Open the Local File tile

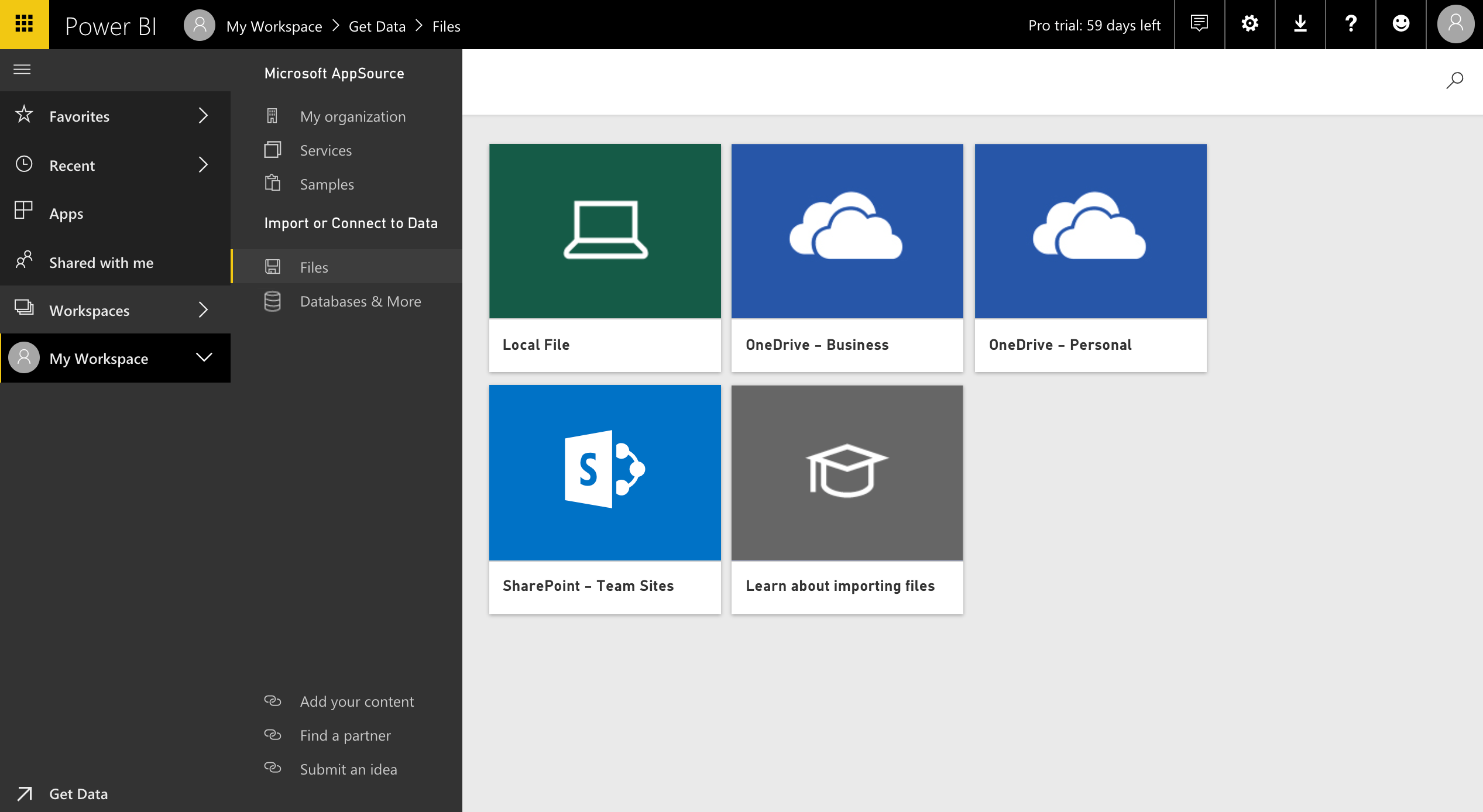point(605,257)
